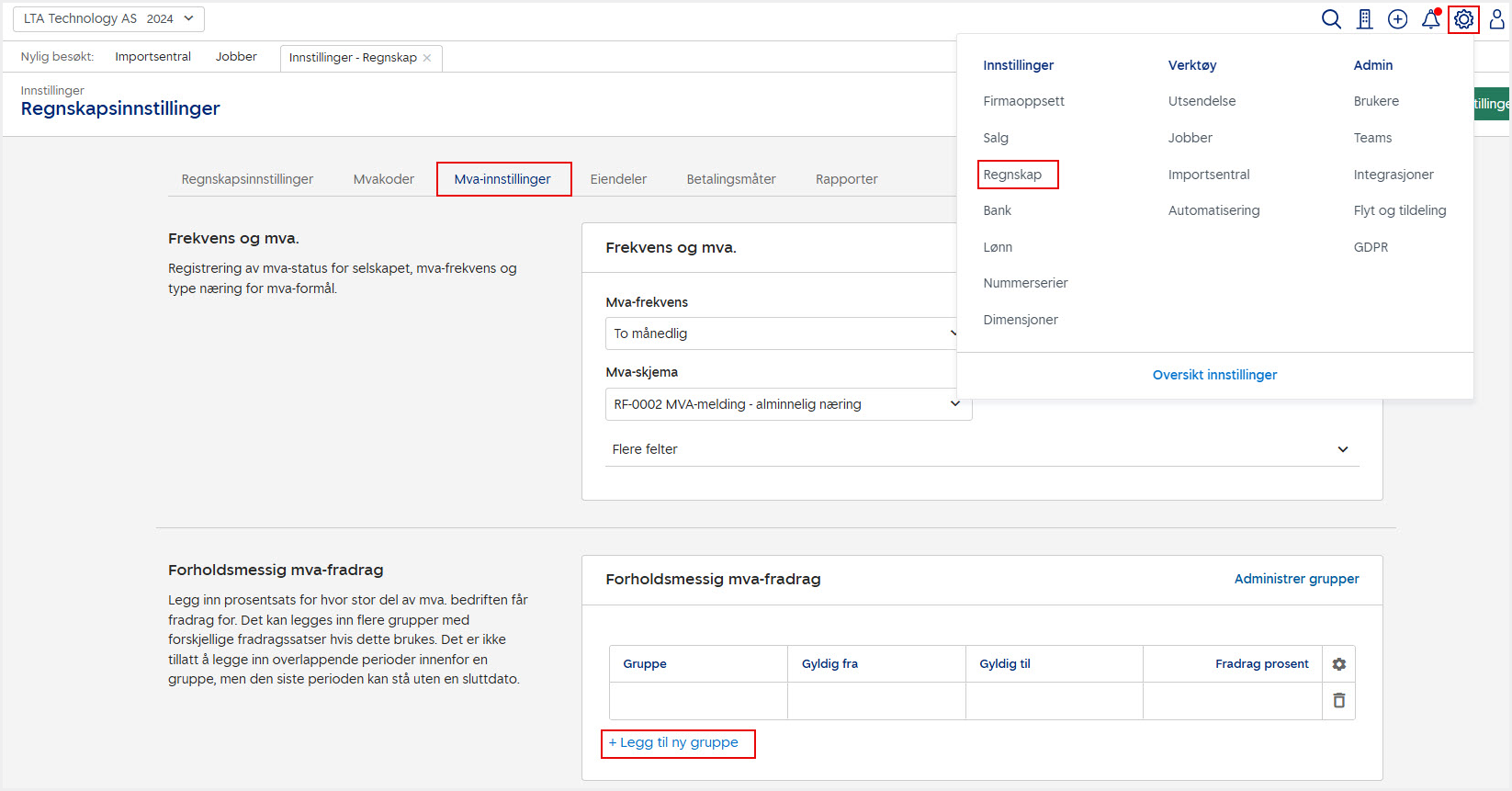
Task: Open the Mva-skjema dropdown
Action: tap(788, 404)
